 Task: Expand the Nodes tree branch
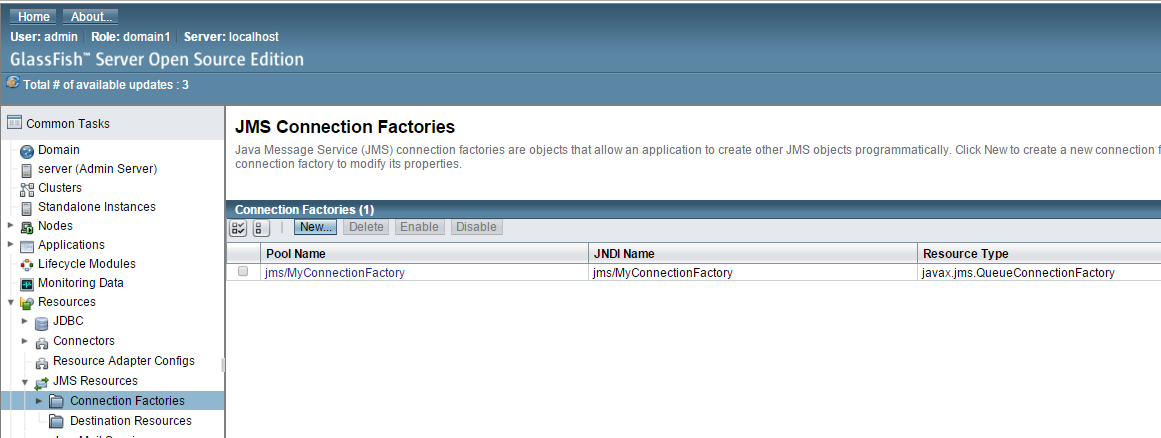[10, 225]
